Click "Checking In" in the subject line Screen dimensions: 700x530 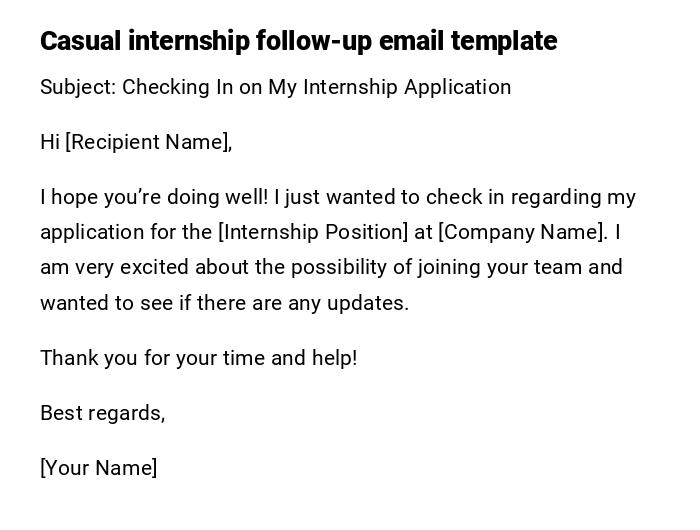pyautogui.click(x=178, y=87)
